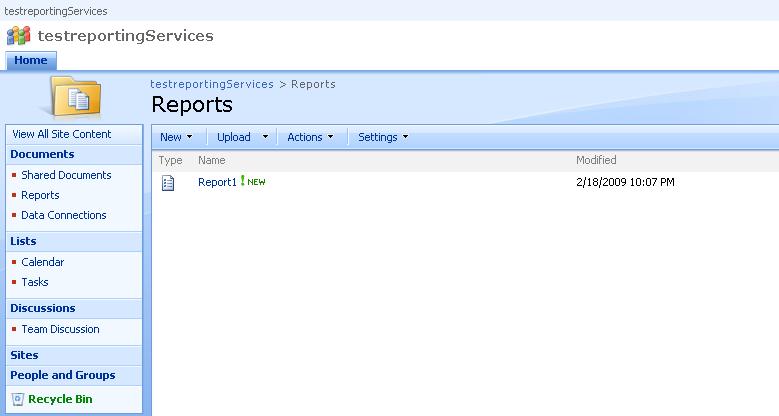Viewport: 779px width, 416px height.
Task: Select Reports in the sidebar
Action: (x=40, y=195)
